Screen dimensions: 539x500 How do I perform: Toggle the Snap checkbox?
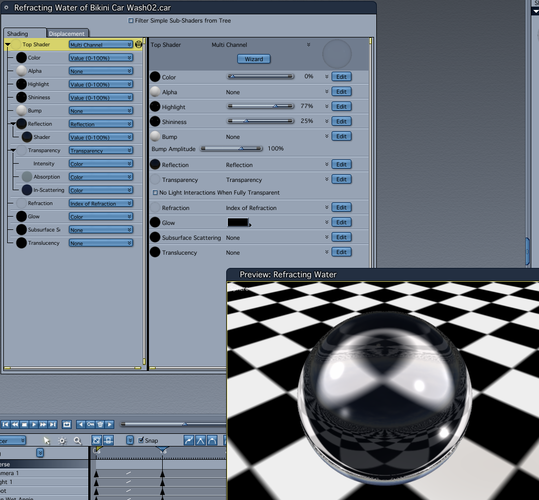coord(141,440)
